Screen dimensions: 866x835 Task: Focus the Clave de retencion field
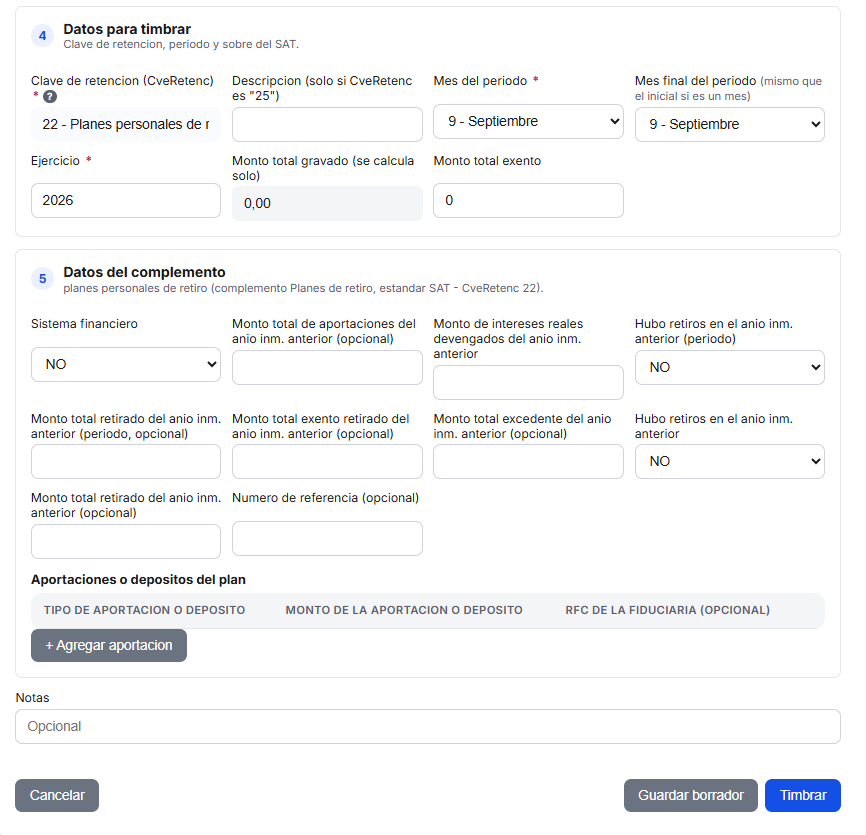point(126,124)
